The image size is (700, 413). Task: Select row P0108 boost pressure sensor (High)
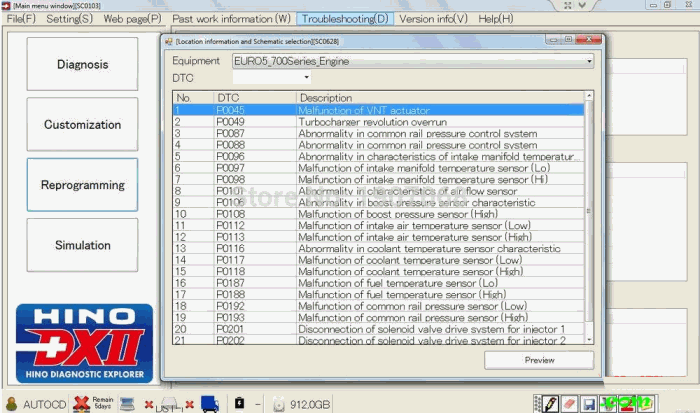pos(378,214)
